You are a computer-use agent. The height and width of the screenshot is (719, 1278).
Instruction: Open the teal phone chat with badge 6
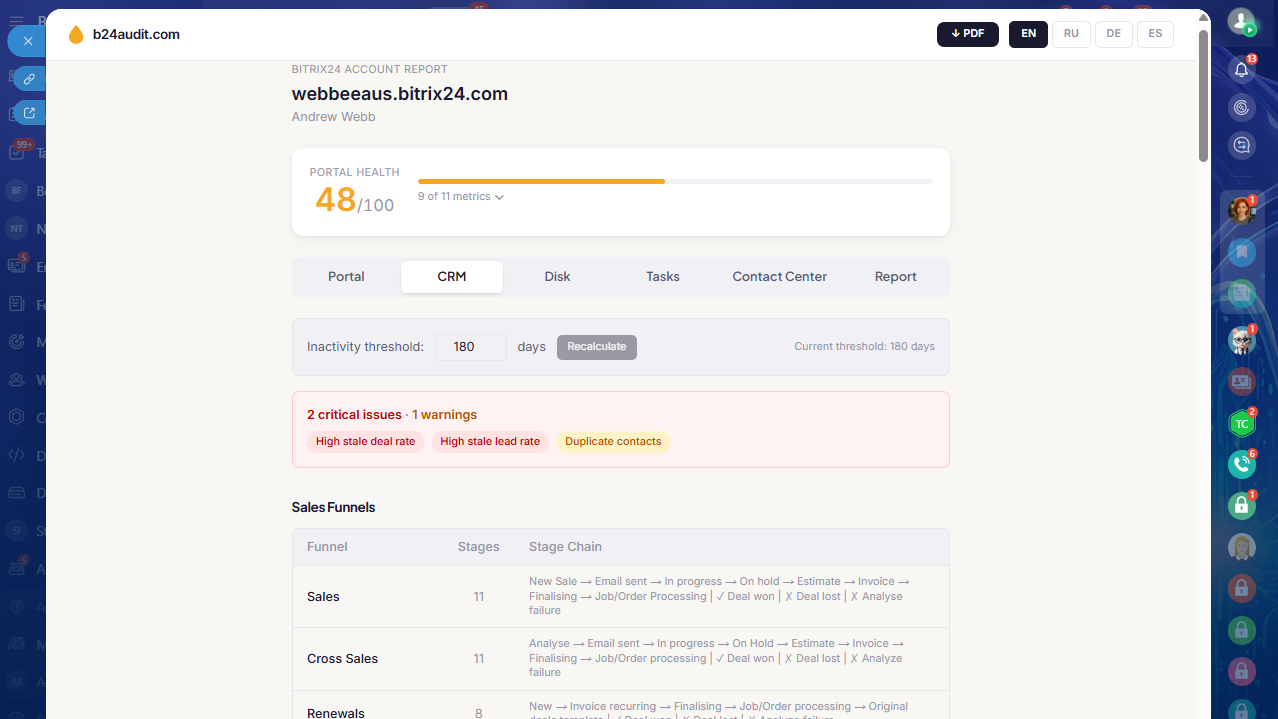1241,464
